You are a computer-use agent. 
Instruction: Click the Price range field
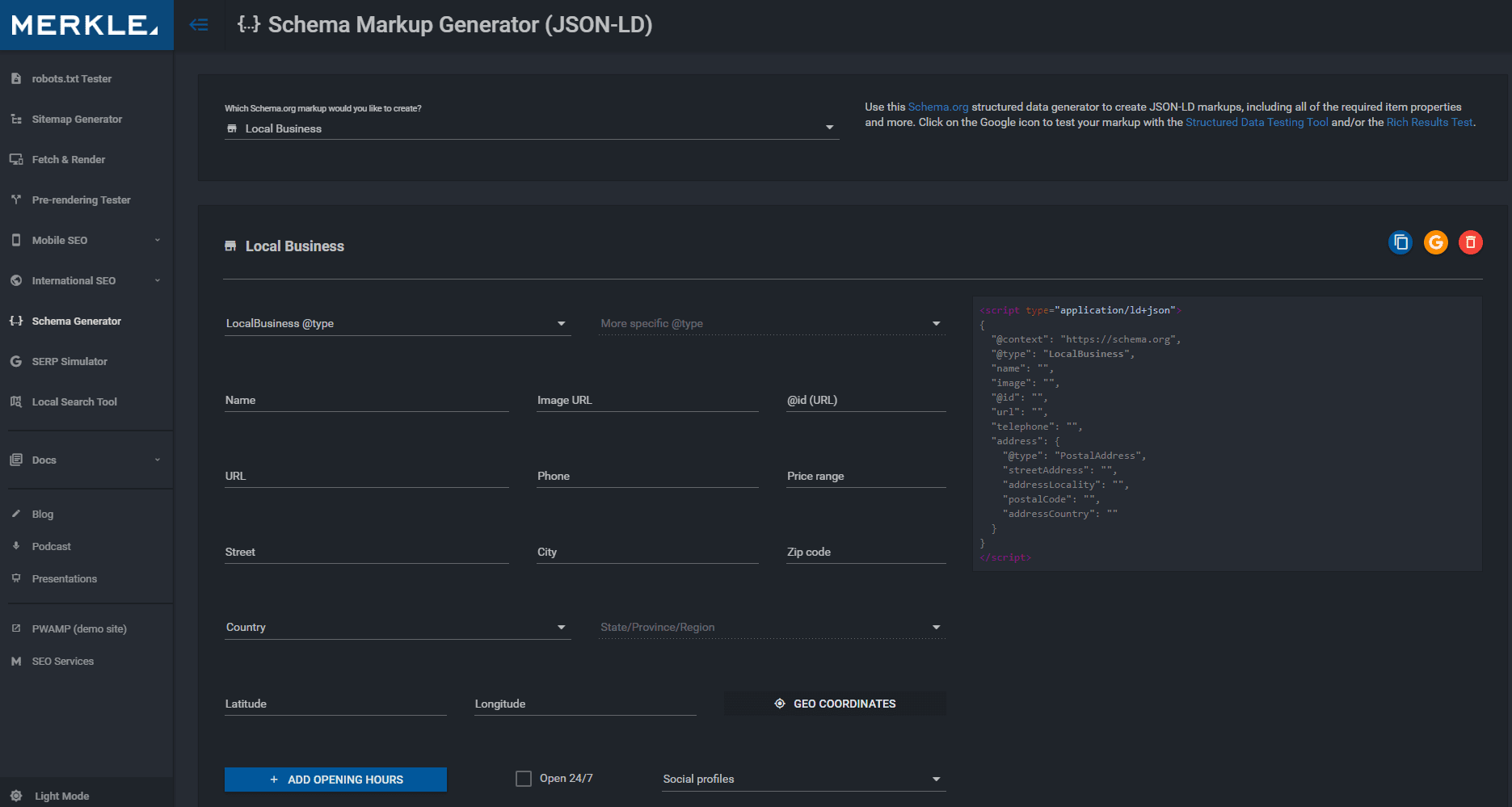pyautogui.click(x=866, y=477)
